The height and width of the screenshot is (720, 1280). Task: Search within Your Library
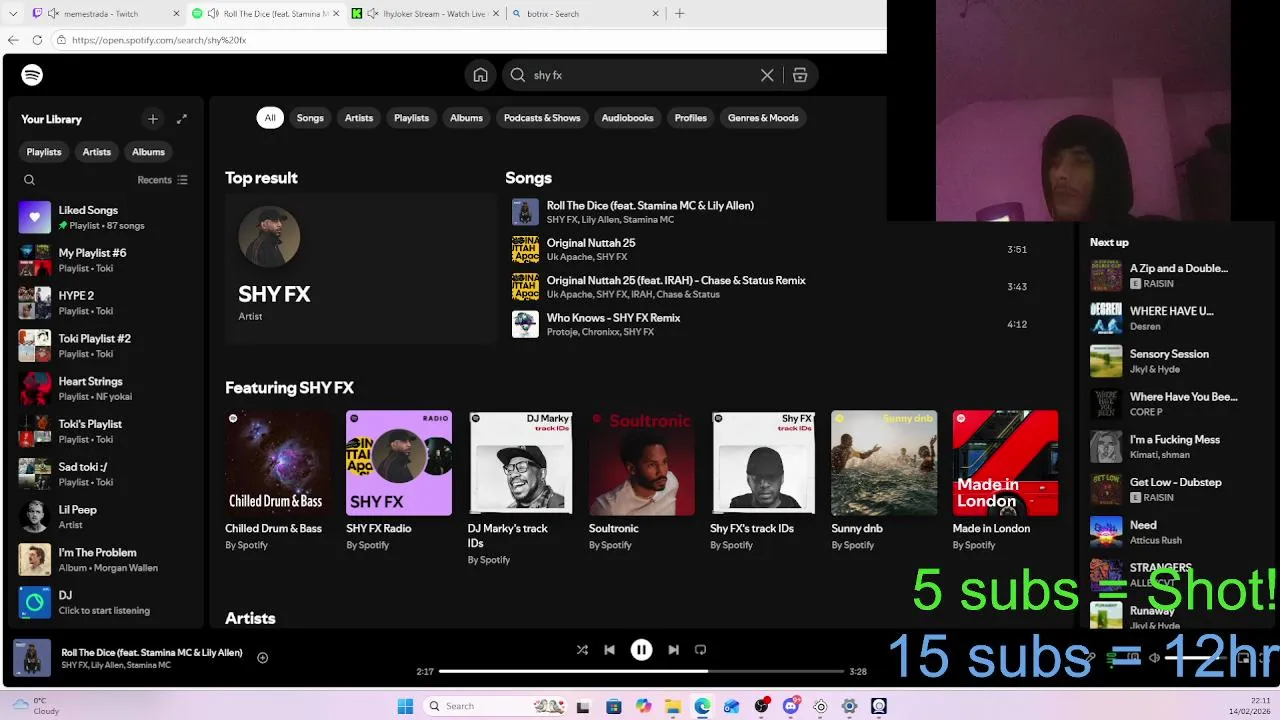tap(29, 180)
